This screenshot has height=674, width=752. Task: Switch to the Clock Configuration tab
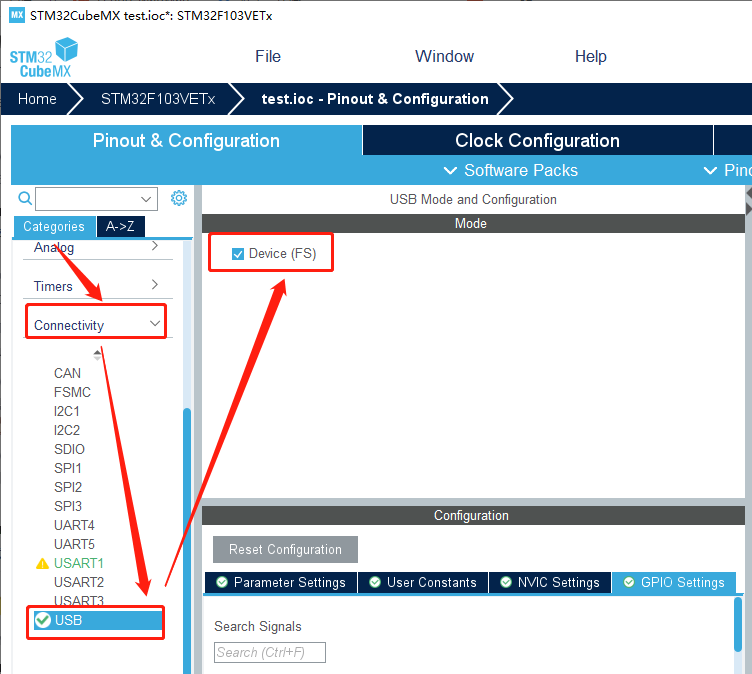click(x=538, y=141)
